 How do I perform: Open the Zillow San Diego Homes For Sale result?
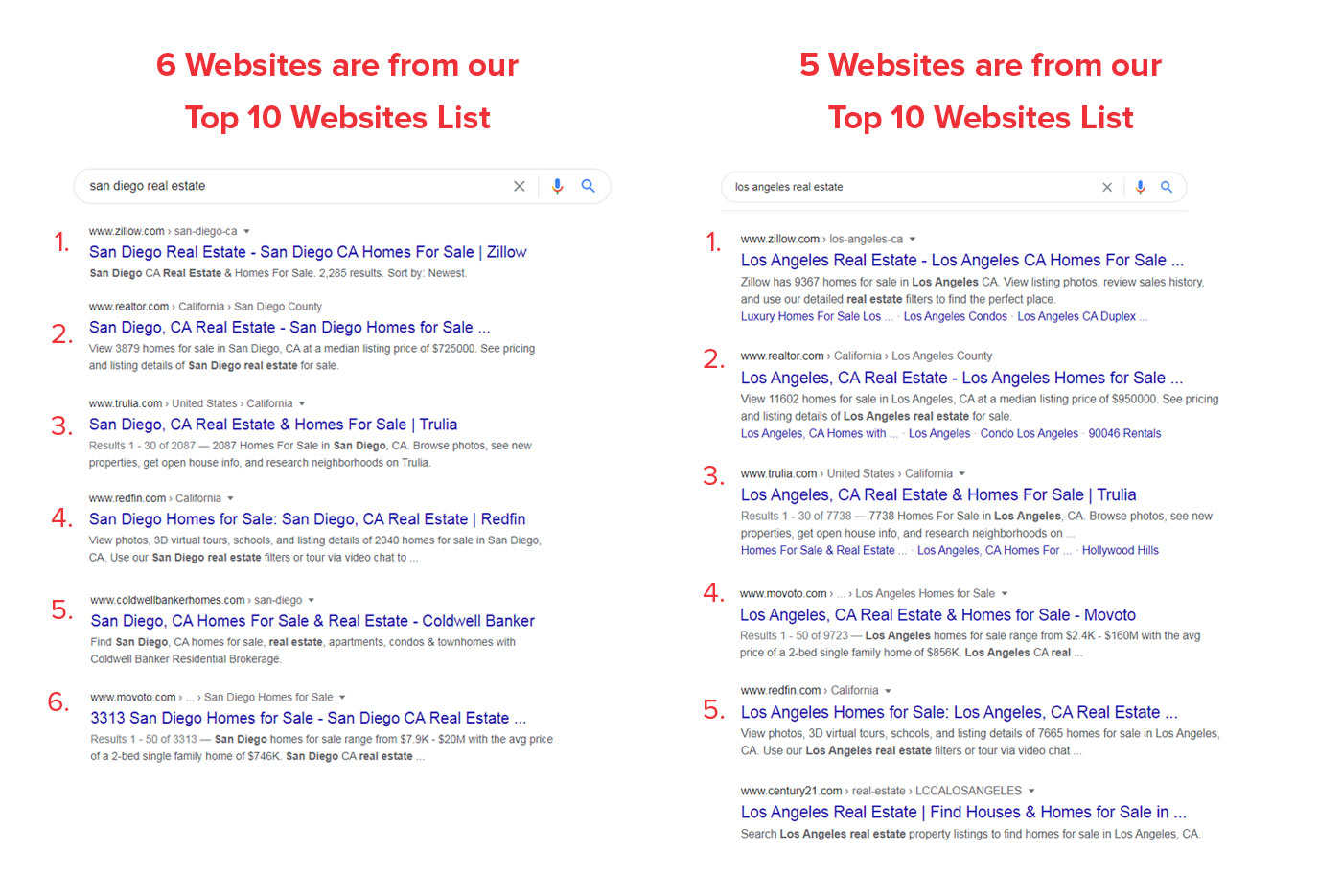(308, 251)
